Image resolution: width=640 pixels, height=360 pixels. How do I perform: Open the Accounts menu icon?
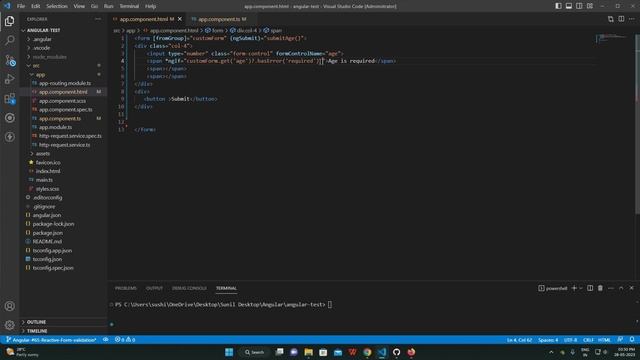tap(9, 306)
